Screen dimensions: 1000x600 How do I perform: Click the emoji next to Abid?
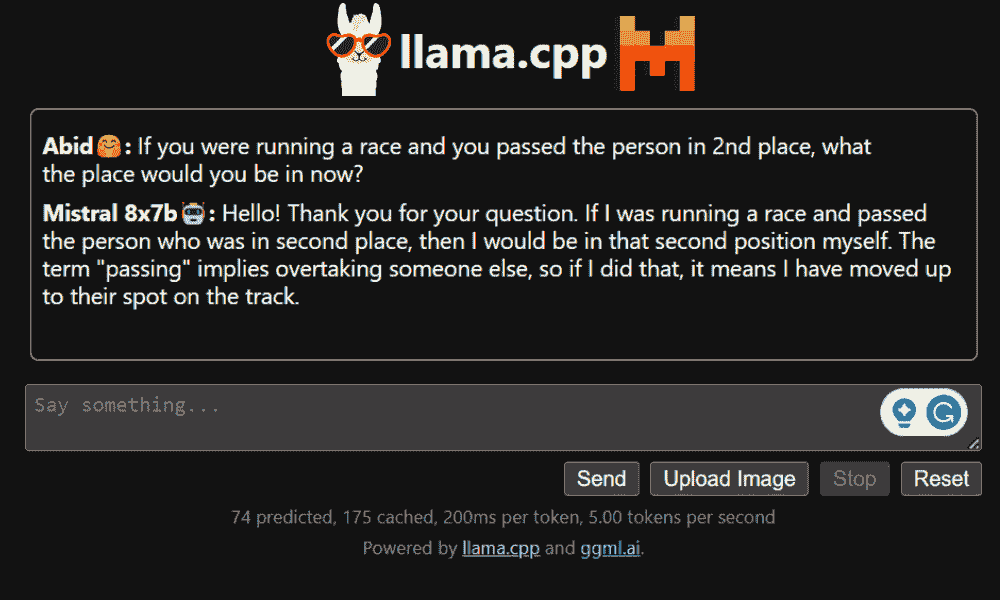pyautogui.click(x=109, y=148)
